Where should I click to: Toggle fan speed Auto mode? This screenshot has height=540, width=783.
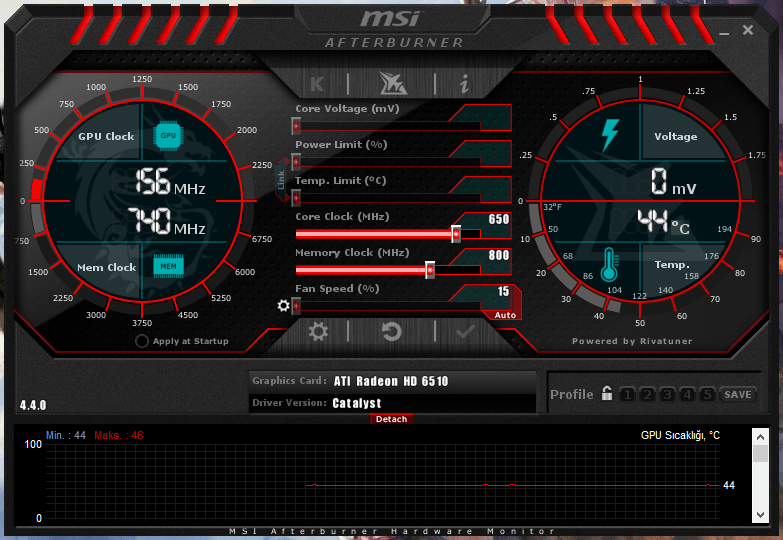[505, 315]
